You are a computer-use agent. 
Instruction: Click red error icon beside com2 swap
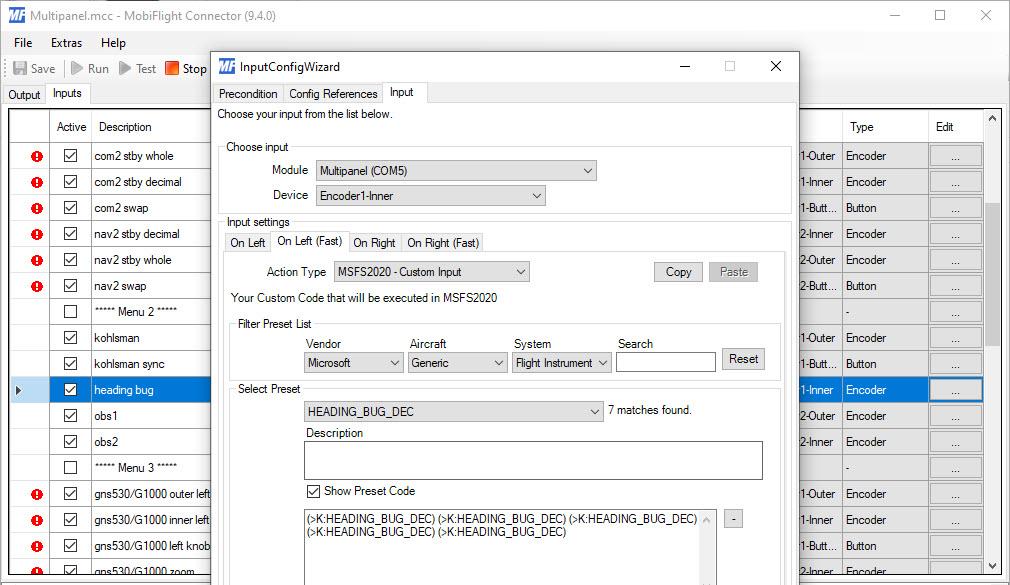[x=37, y=208]
